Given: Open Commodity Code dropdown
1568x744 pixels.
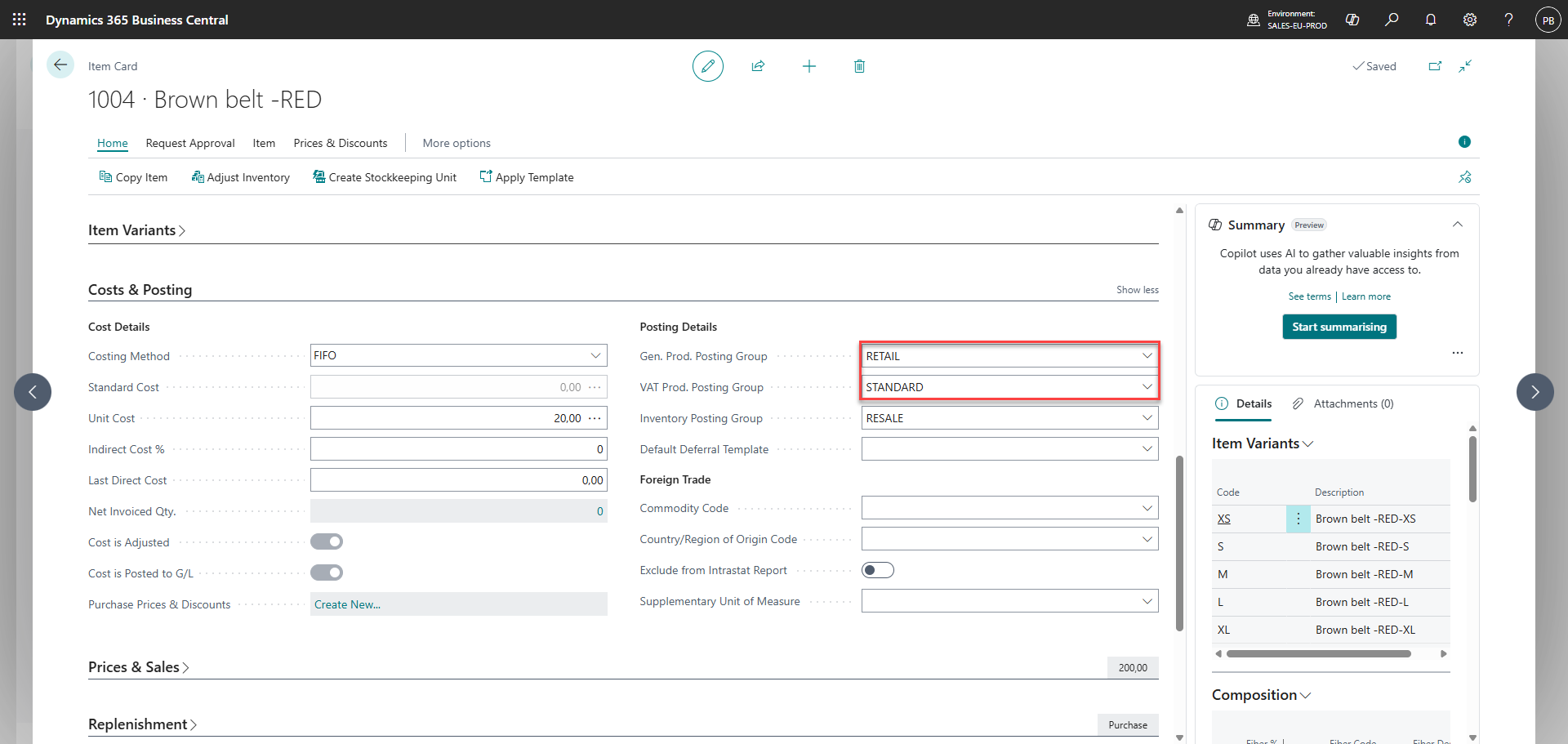Looking at the screenshot, I should click(x=1147, y=508).
